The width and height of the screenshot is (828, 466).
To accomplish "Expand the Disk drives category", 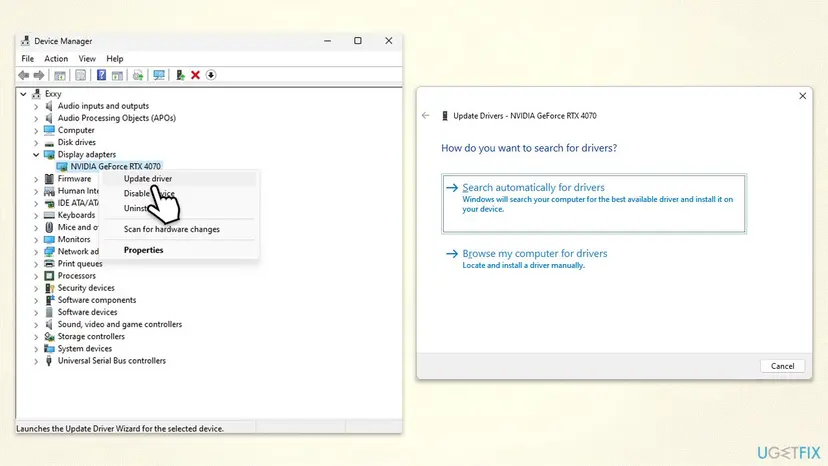I will (x=36, y=143).
